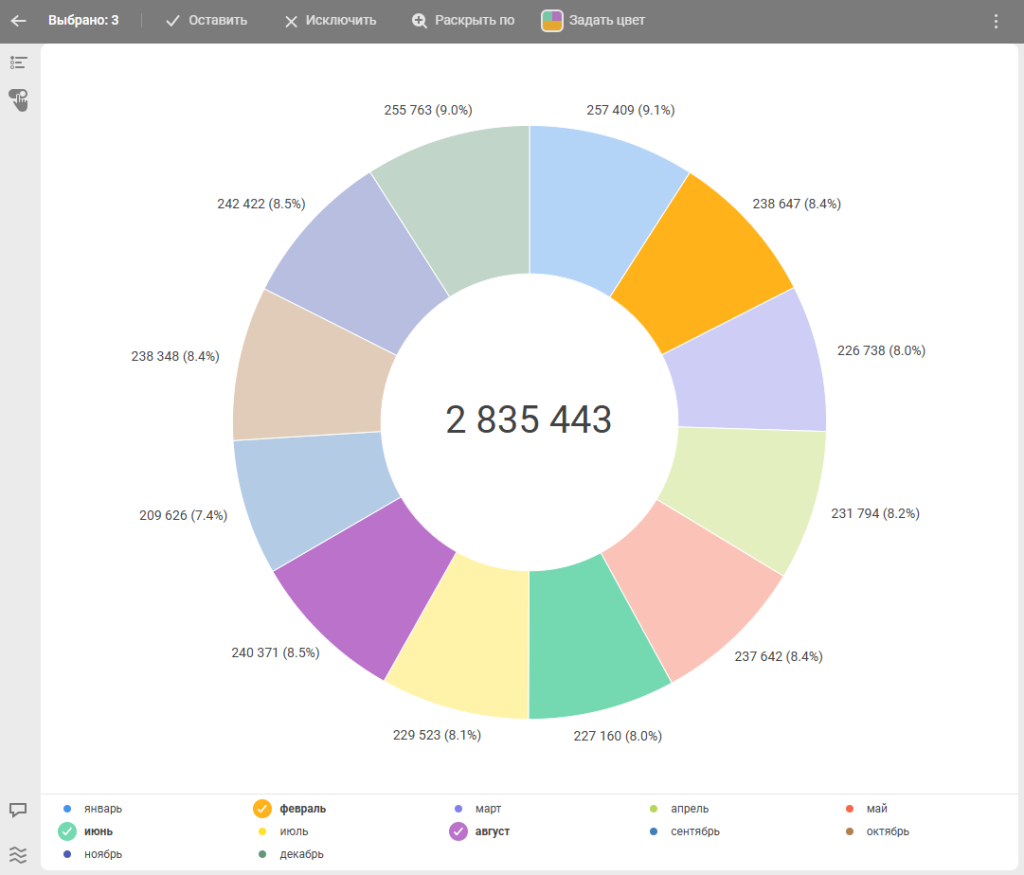This screenshot has height=875, width=1024.
Task: Select декабрь legend item
Action: tap(301, 854)
